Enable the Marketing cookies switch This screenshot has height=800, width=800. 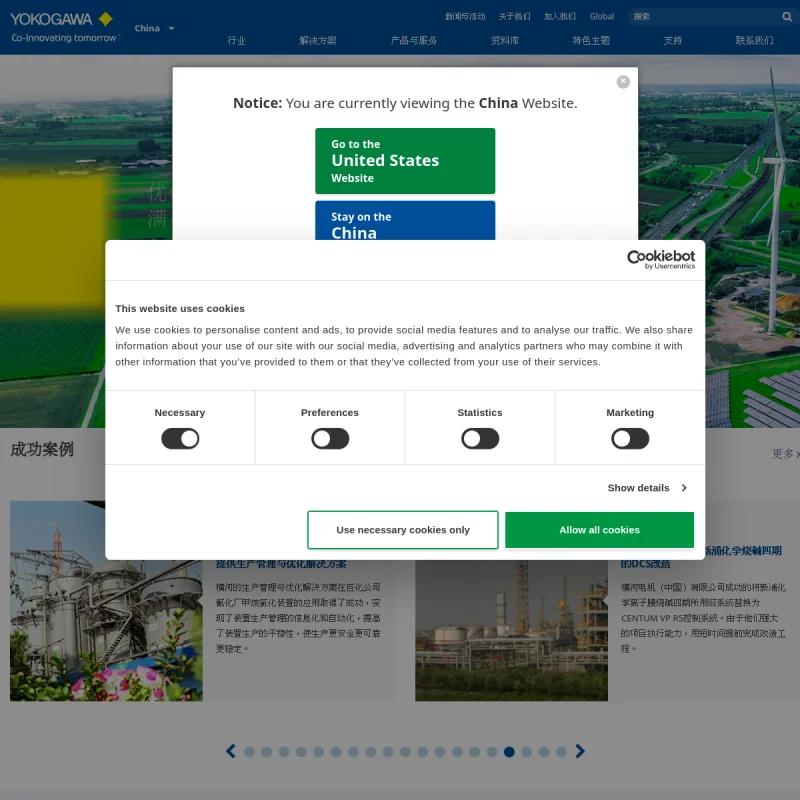630,439
